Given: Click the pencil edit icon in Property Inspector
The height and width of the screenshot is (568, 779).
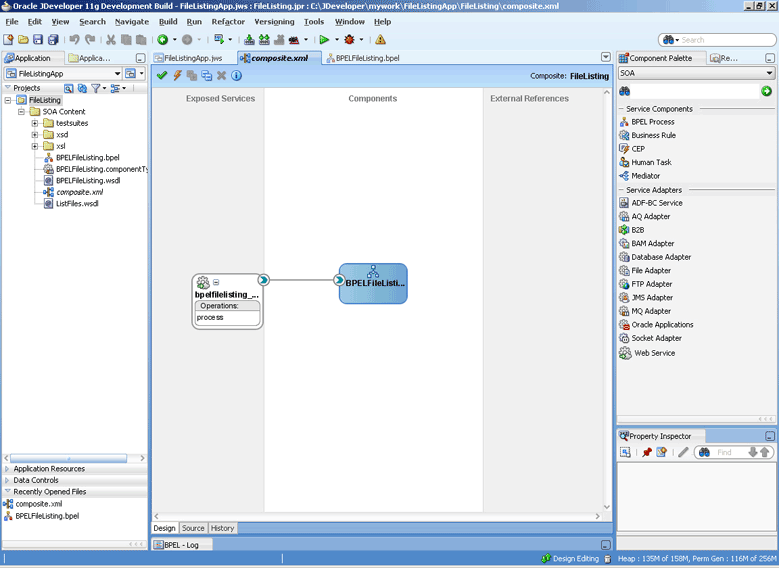Looking at the screenshot, I should 683,452.
